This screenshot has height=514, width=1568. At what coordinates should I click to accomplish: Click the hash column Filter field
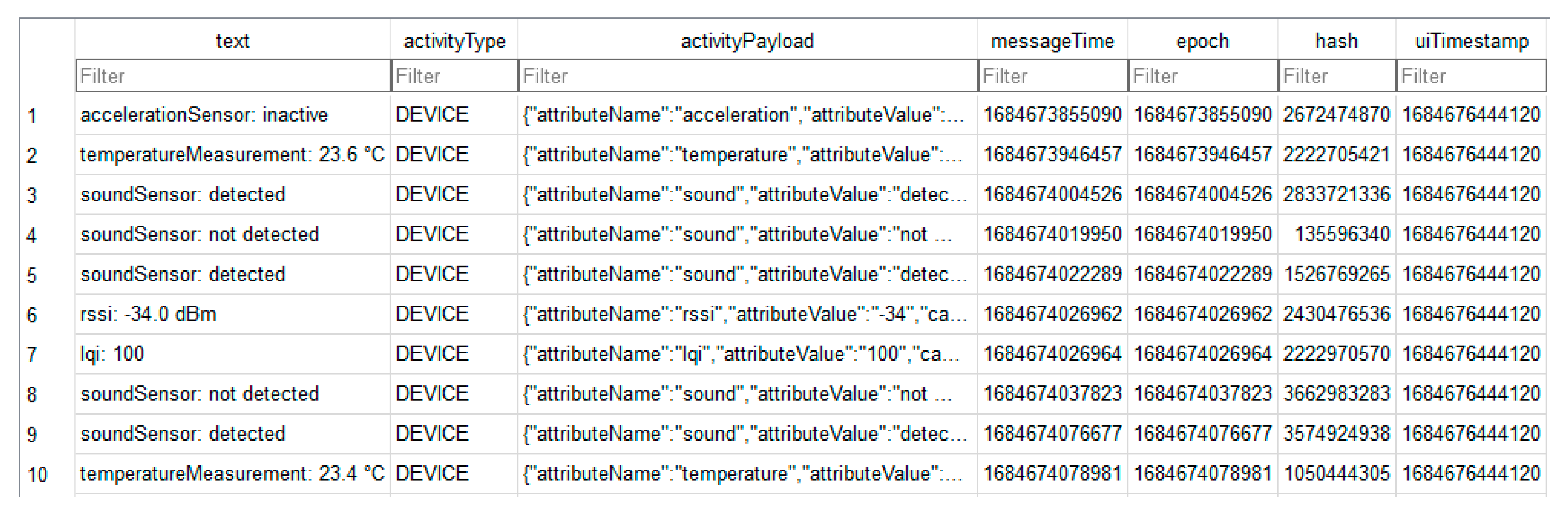tap(1337, 76)
